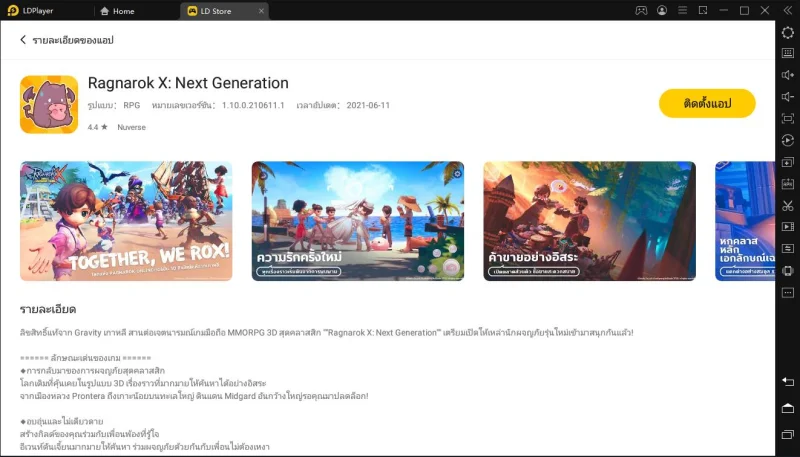Open the synchronizer icon in sidebar
This screenshot has width=800, height=457.
[788, 248]
